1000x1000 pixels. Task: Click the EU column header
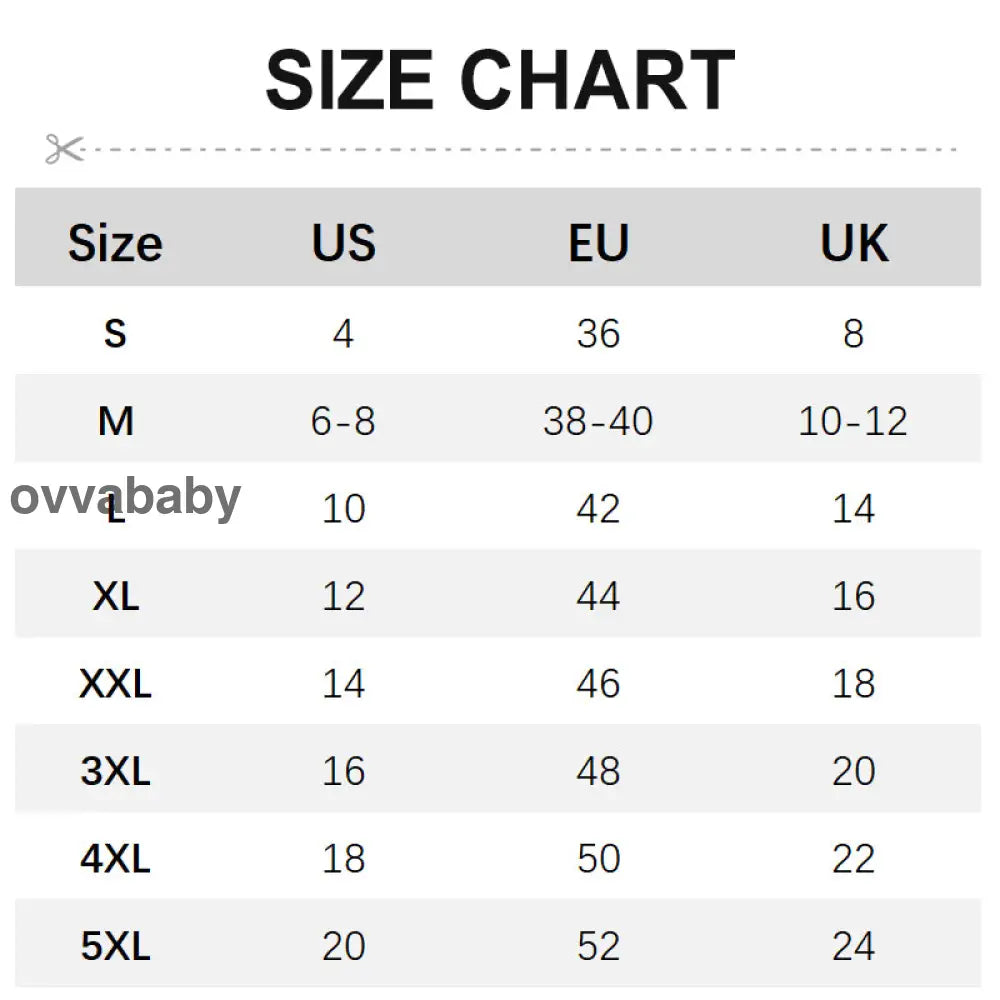click(598, 243)
